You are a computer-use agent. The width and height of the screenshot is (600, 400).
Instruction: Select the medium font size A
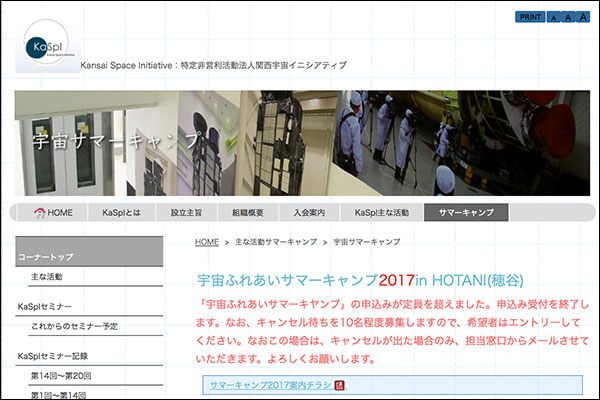click(x=568, y=17)
